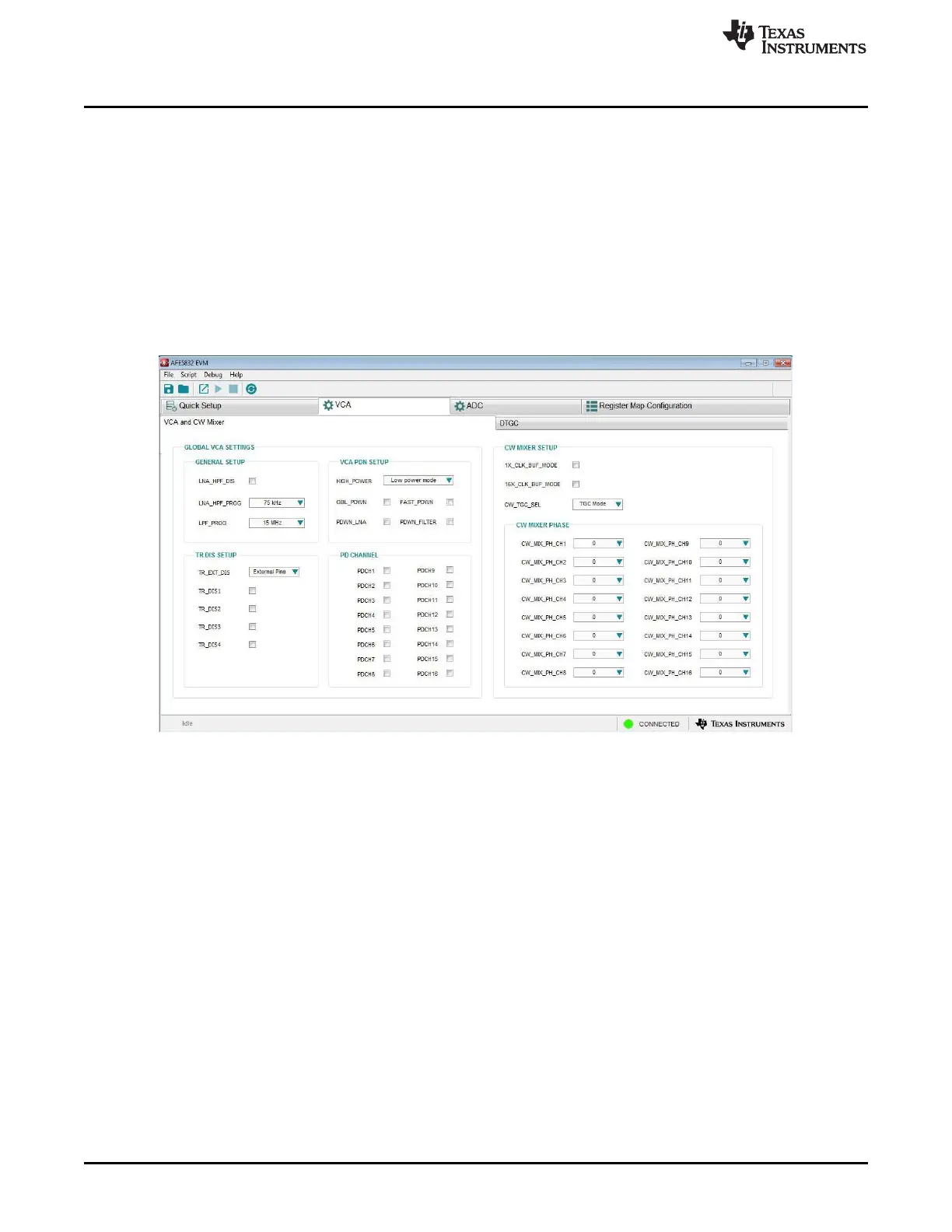This screenshot has height=1232, width=952.
Task: Enable the PDCH16 checkbox
Action: pos(450,674)
